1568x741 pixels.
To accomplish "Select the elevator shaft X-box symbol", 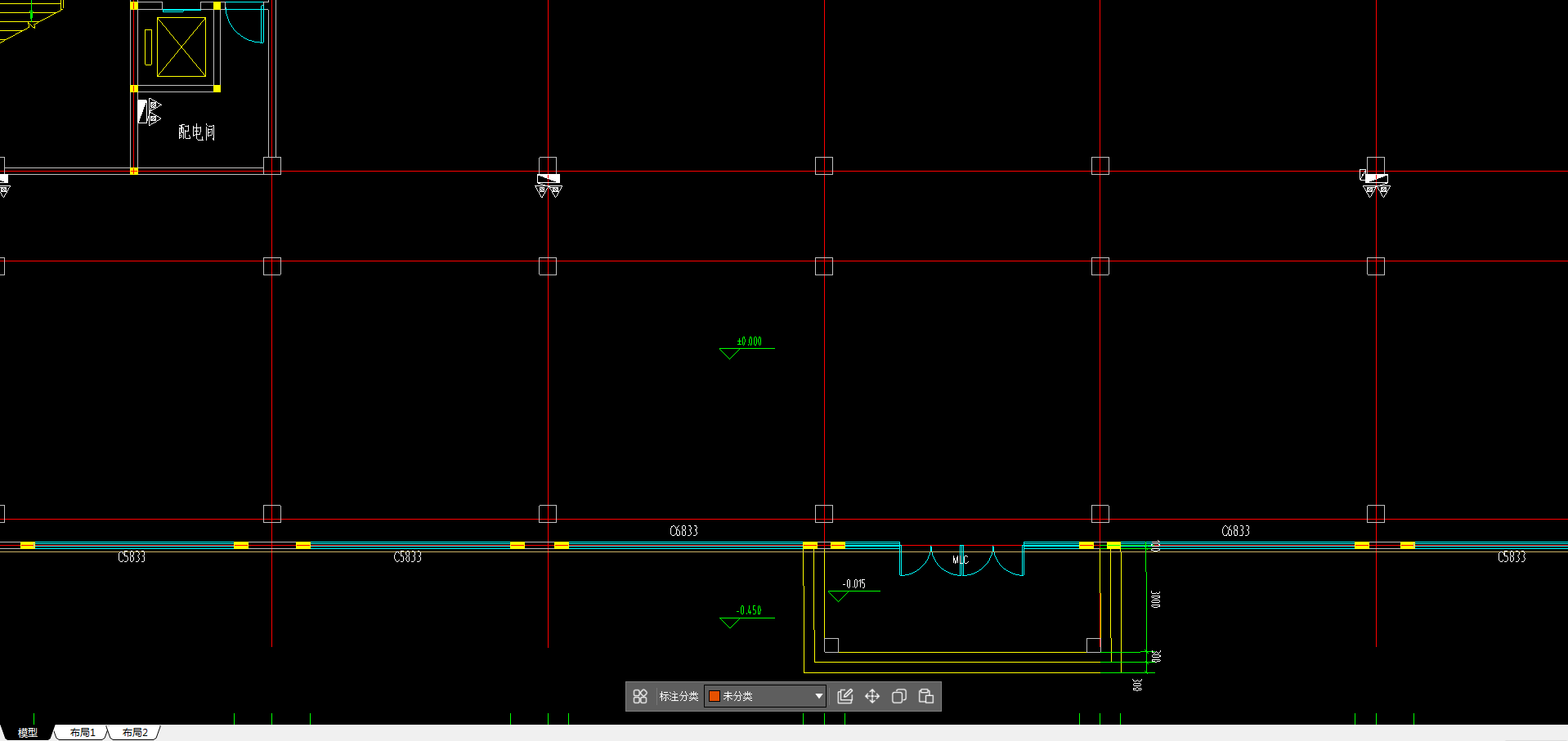I will (x=181, y=47).
